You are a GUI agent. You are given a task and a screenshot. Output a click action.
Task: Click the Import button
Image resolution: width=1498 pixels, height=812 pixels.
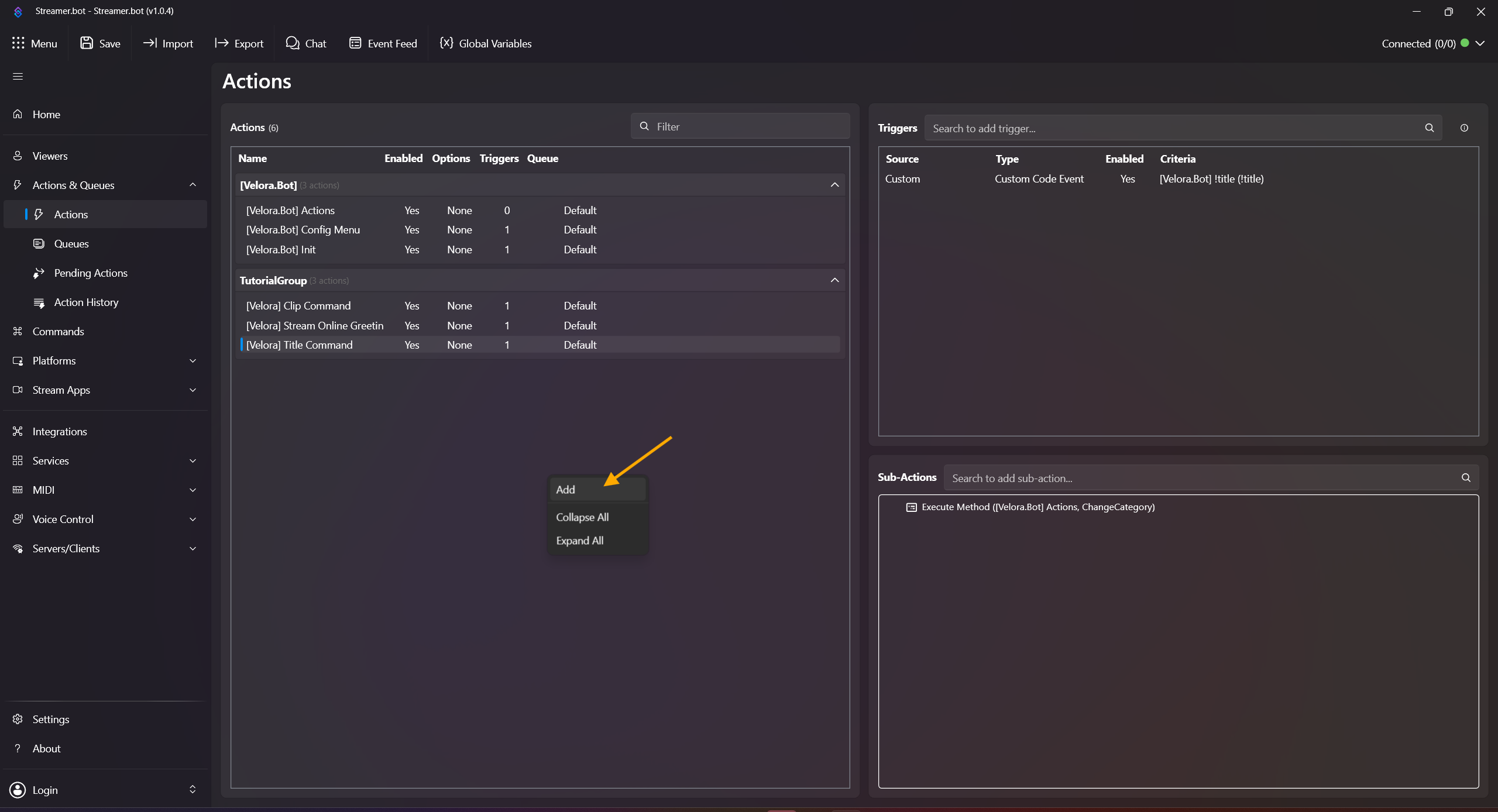(x=168, y=43)
